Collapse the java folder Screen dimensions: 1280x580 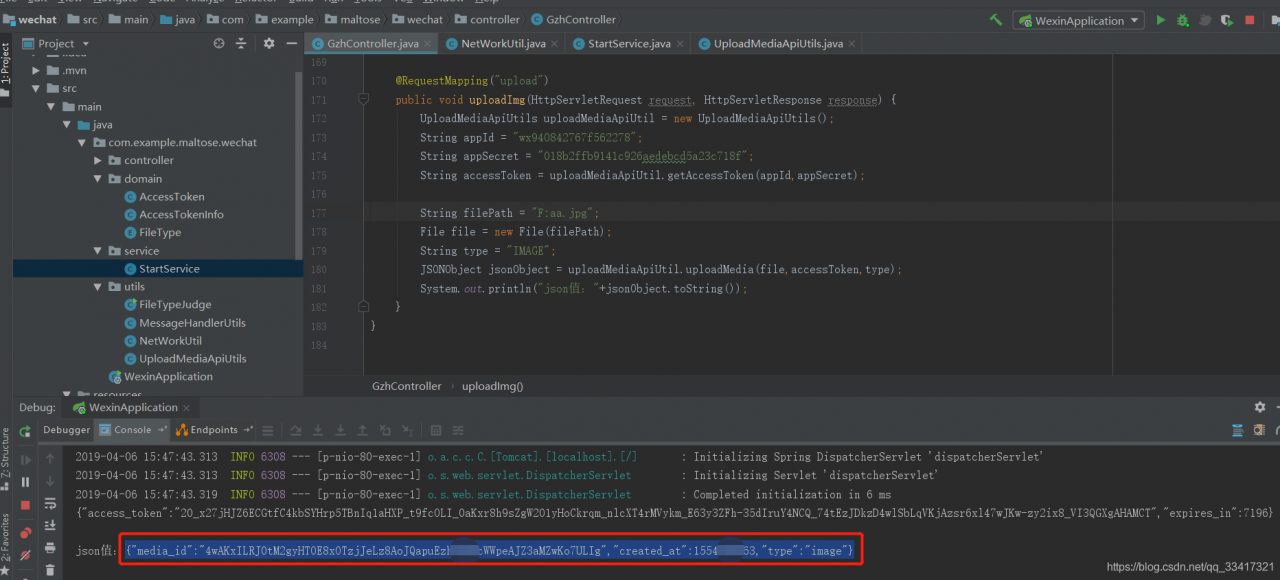(67, 124)
